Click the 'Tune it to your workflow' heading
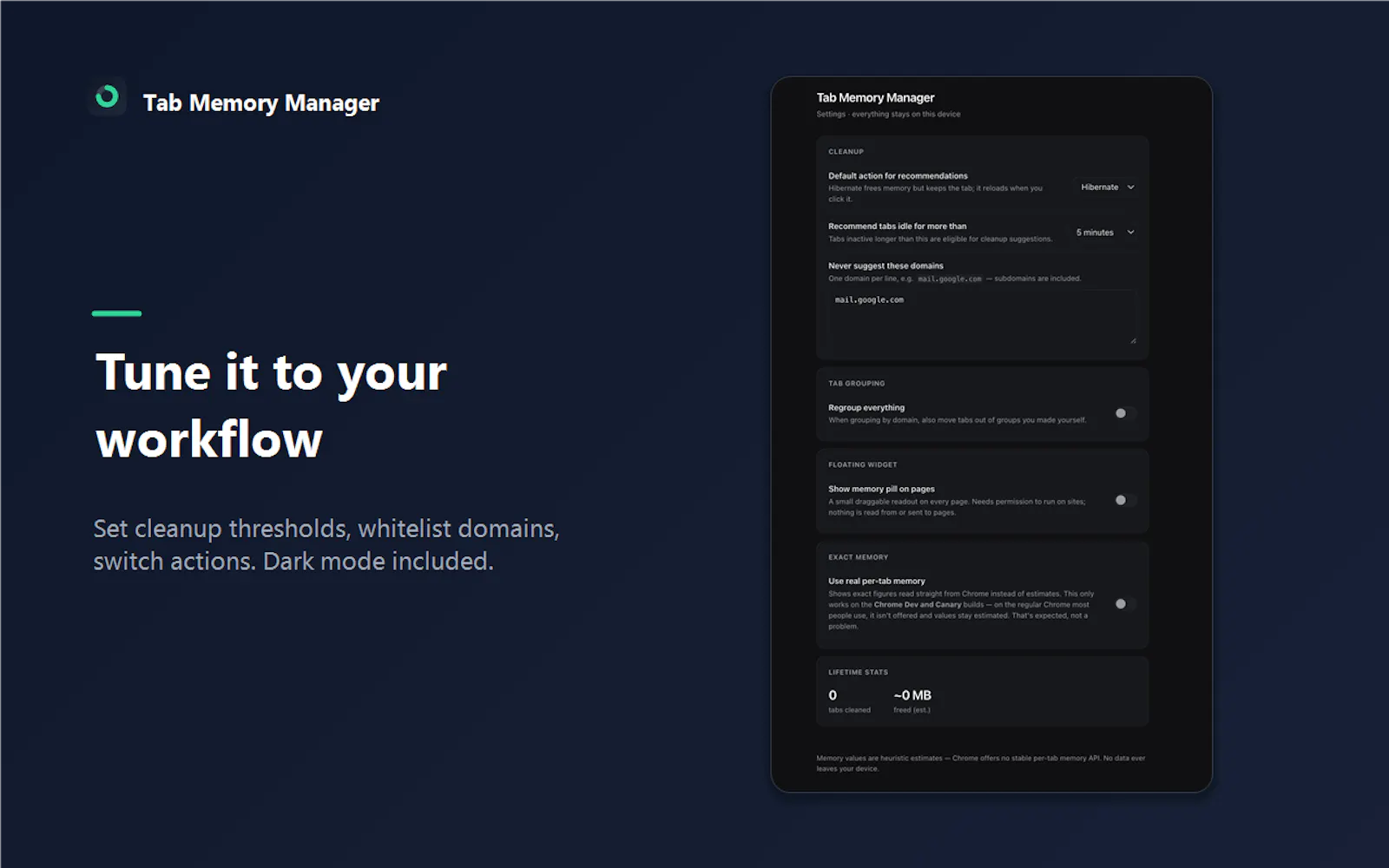 coord(271,405)
